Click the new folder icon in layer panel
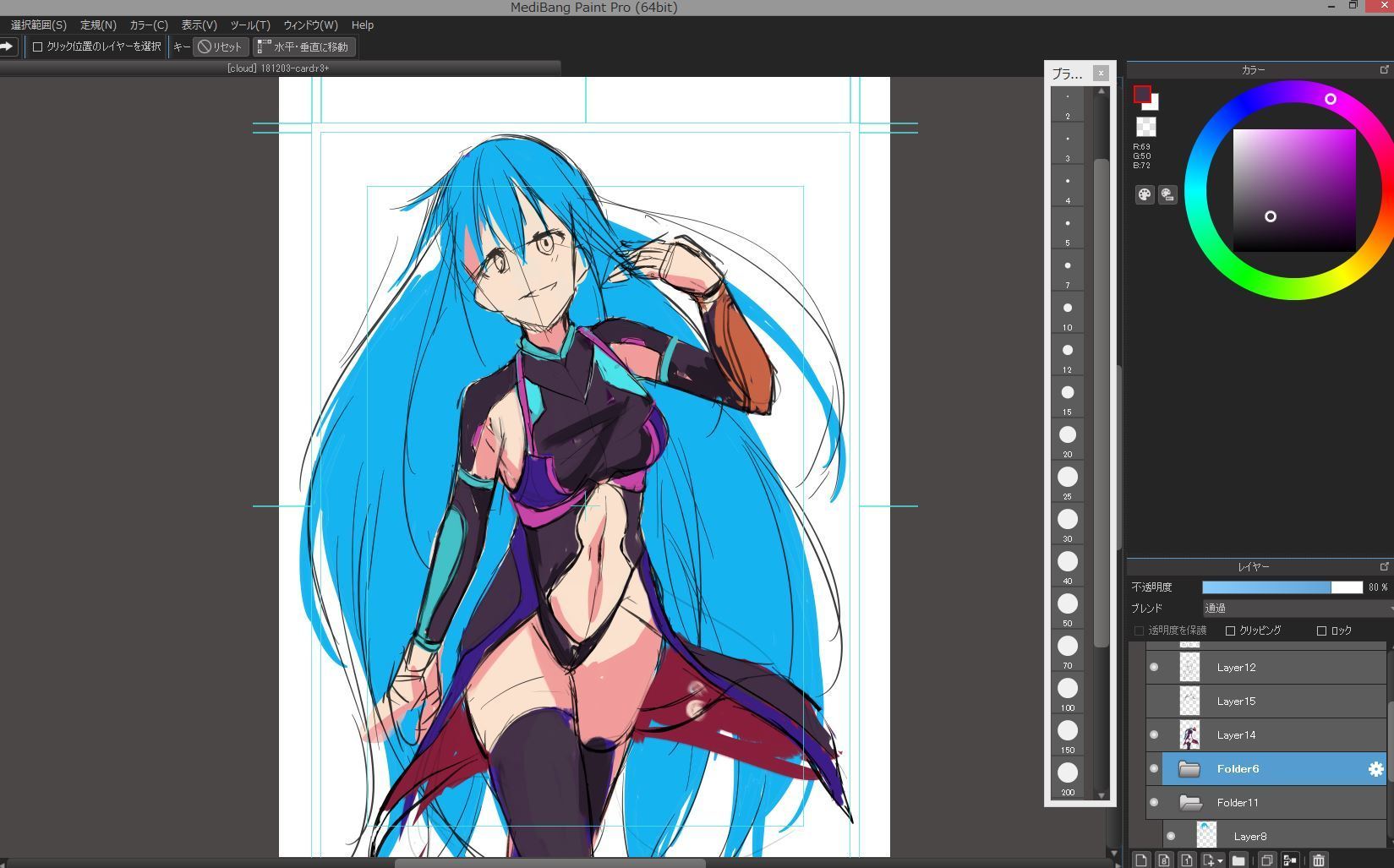Screen dimensions: 1394x868 1238,860
